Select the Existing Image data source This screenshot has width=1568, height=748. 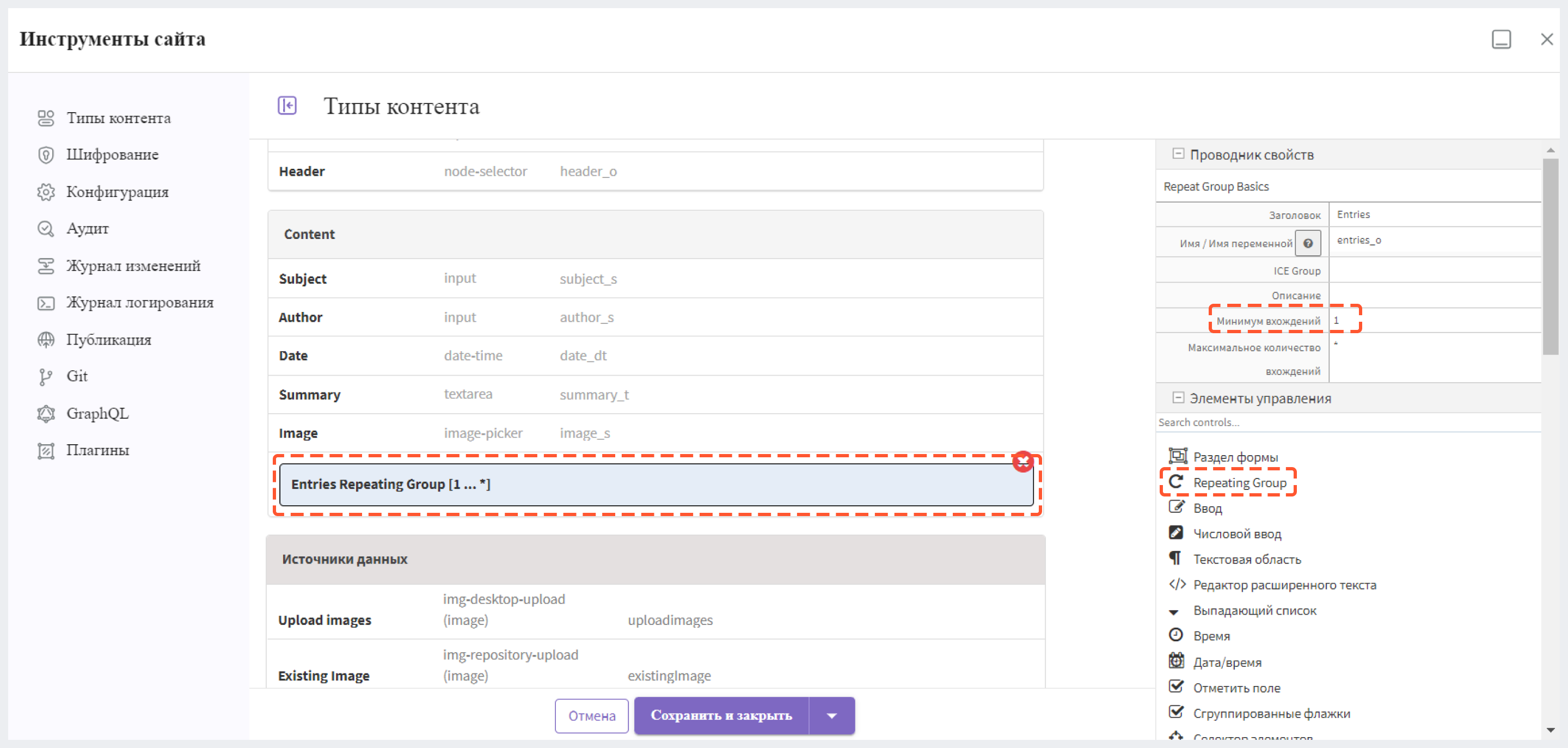tap(656, 665)
